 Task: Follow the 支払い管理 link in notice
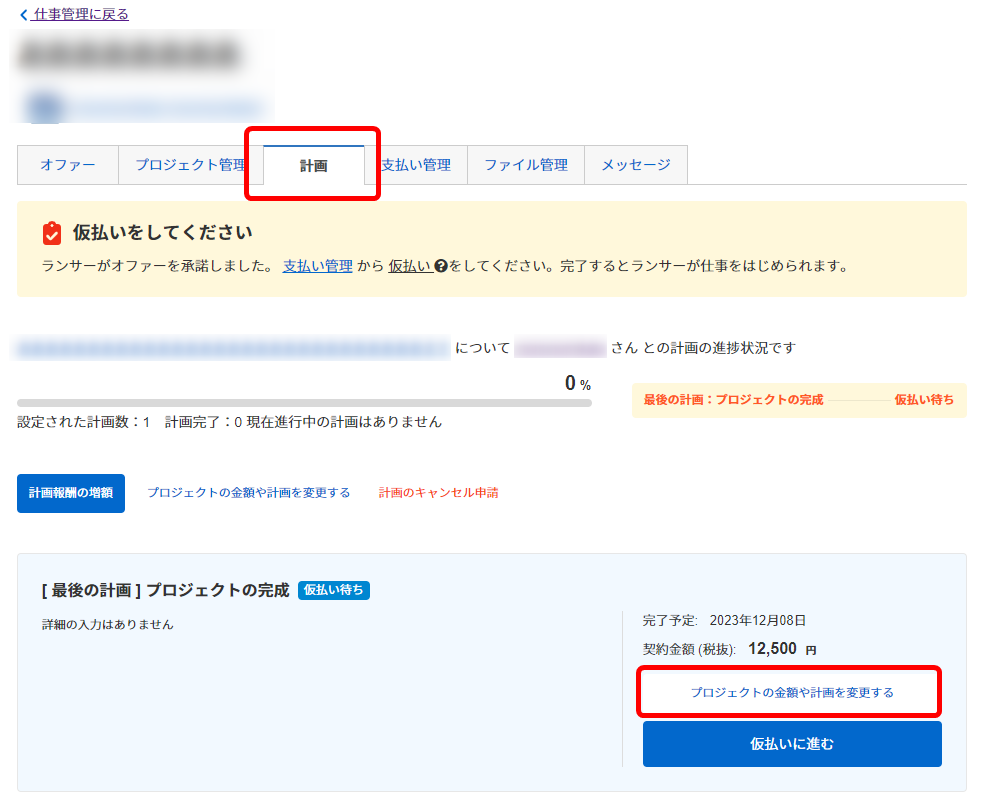pyautogui.click(x=318, y=266)
